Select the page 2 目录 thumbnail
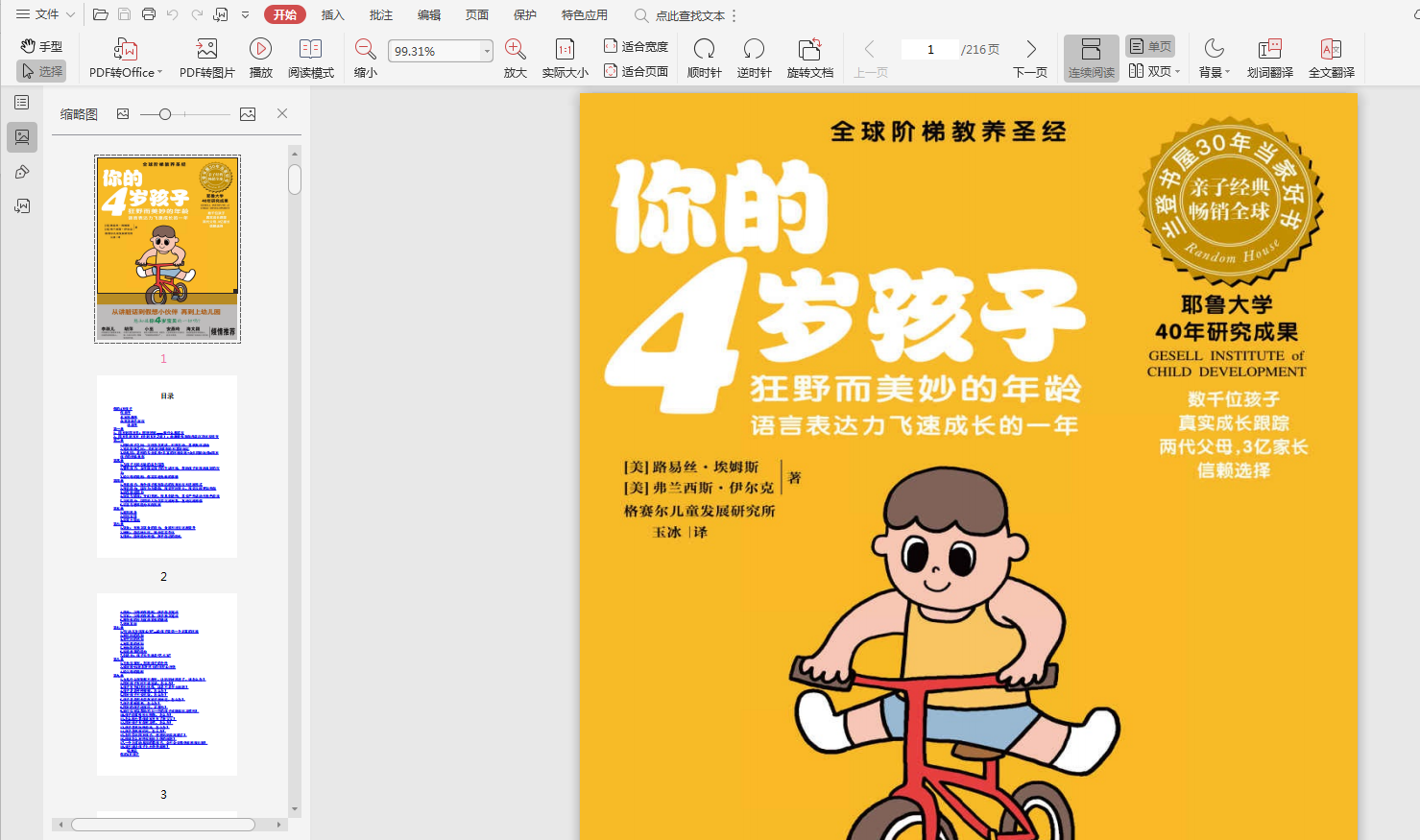Viewport: 1420px width, 840px height. 167,467
